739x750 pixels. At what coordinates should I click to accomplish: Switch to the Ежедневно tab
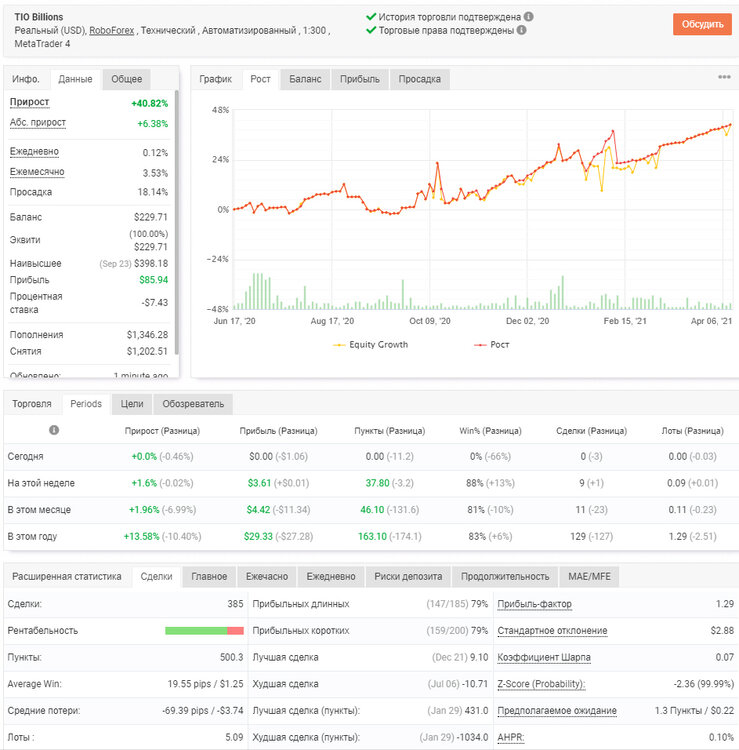tap(331, 576)
